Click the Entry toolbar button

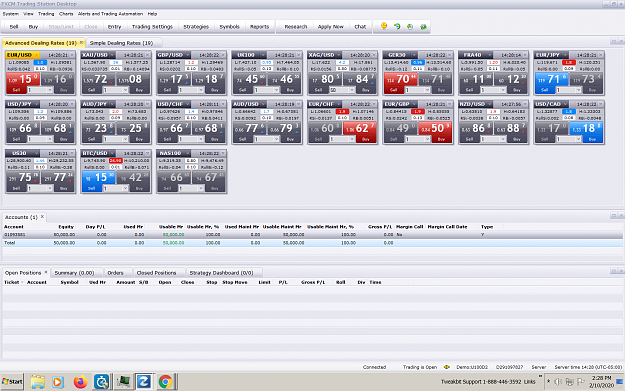click(x=114, y=27)
